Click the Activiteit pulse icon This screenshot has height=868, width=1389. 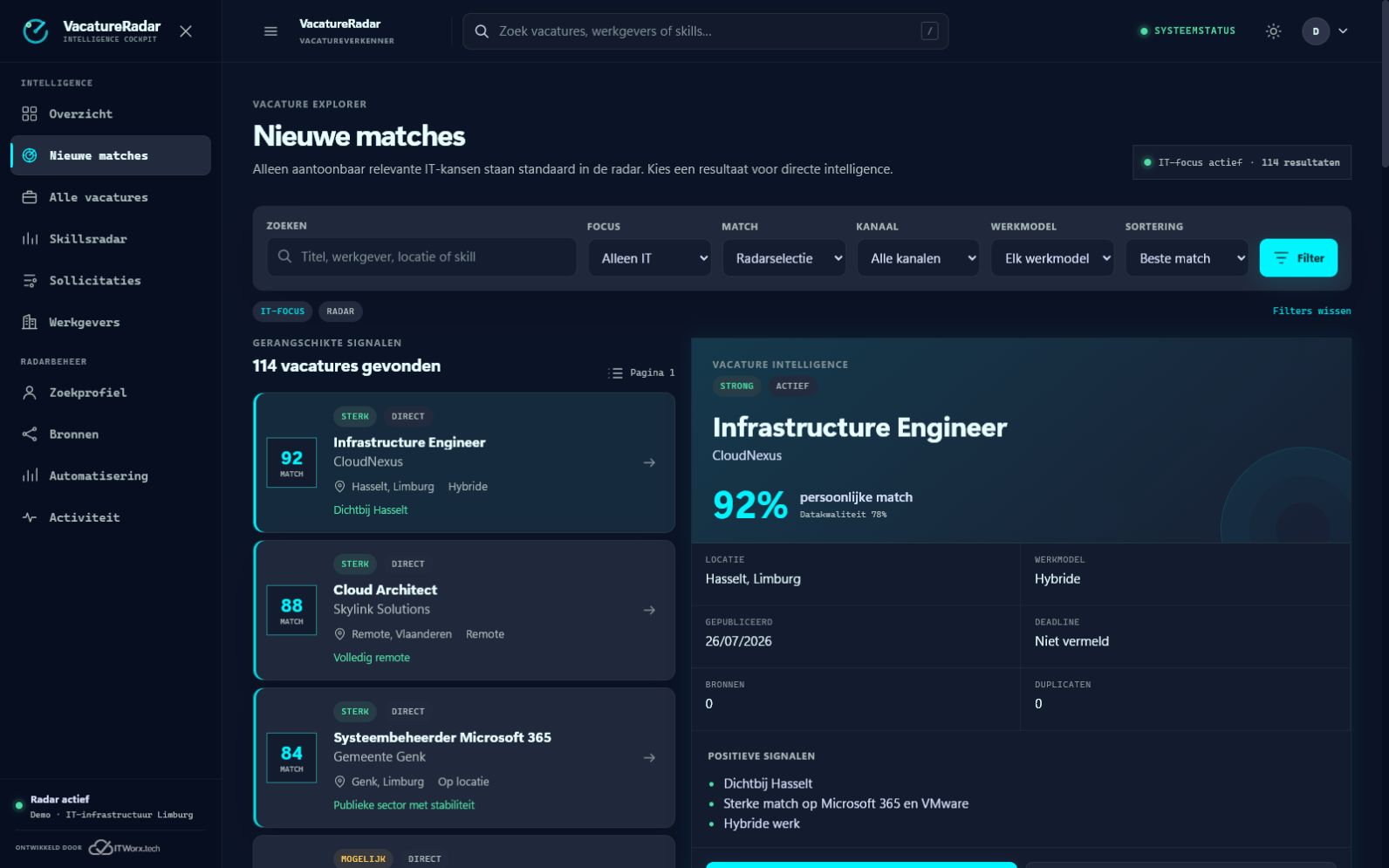pos(30,518)
